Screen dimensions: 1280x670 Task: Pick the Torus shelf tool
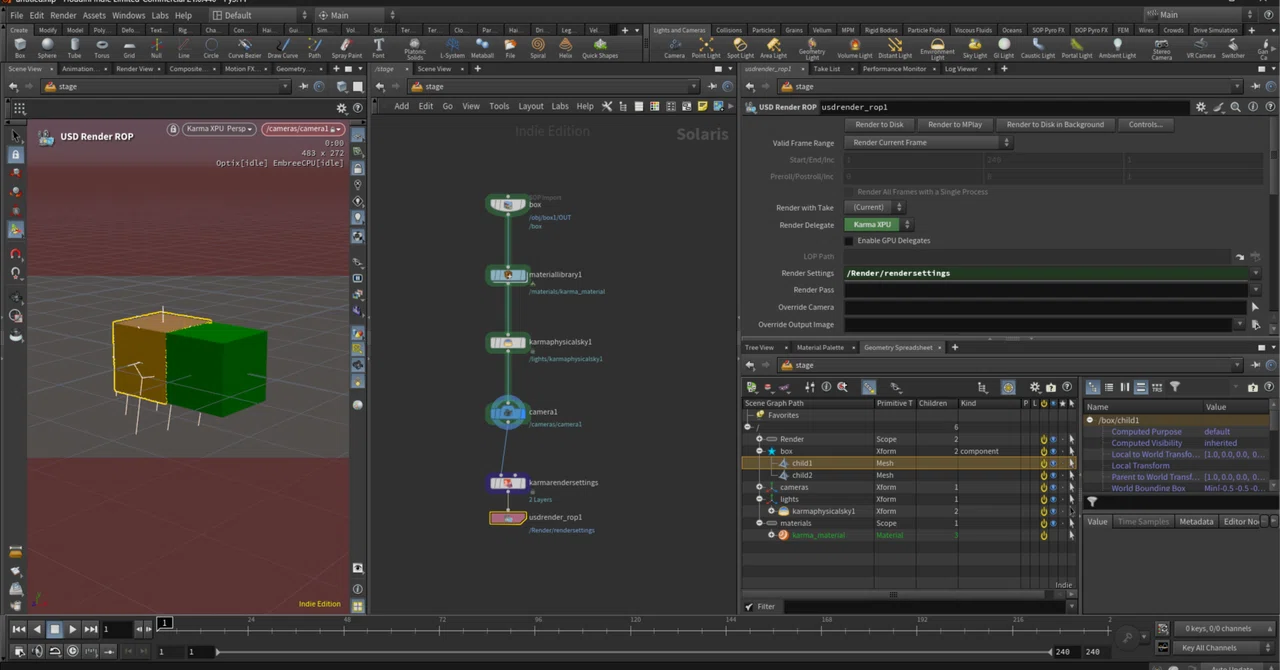point(101,47)
